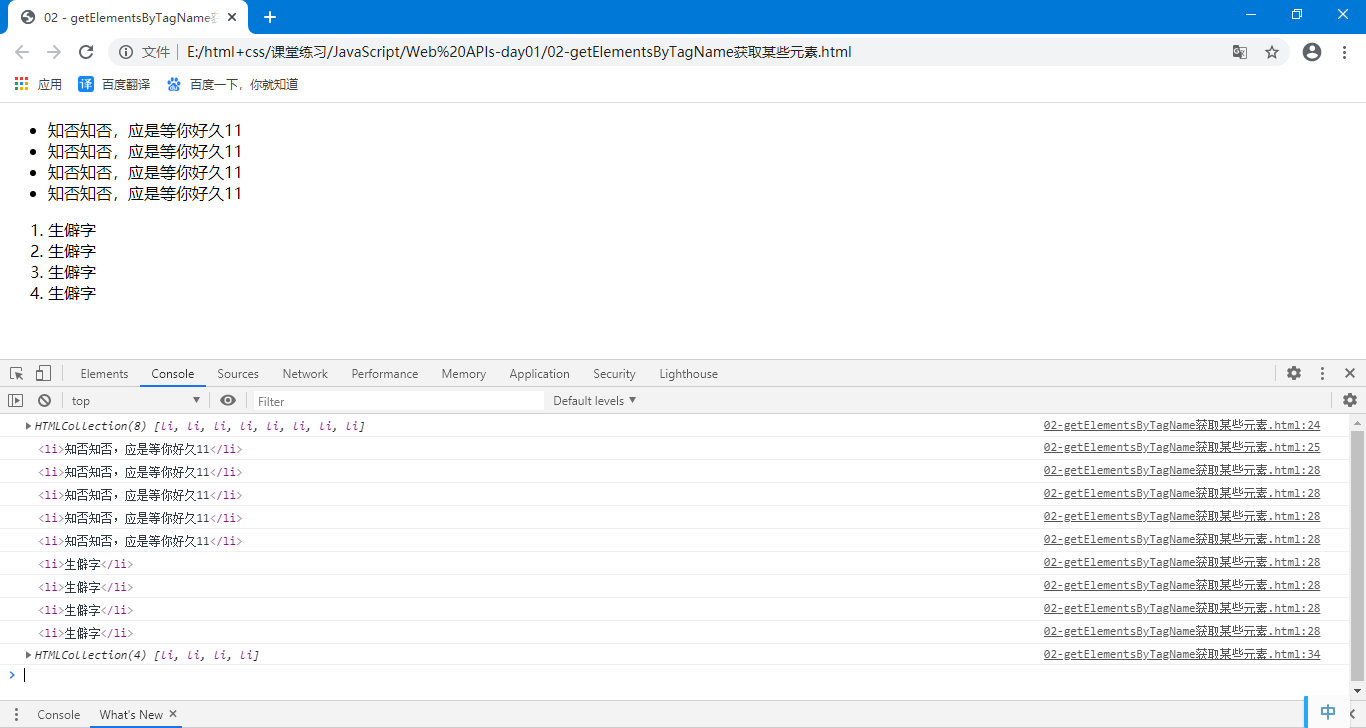Select the first 生僻字 list item
The image size is (1366, 728).
72,230
